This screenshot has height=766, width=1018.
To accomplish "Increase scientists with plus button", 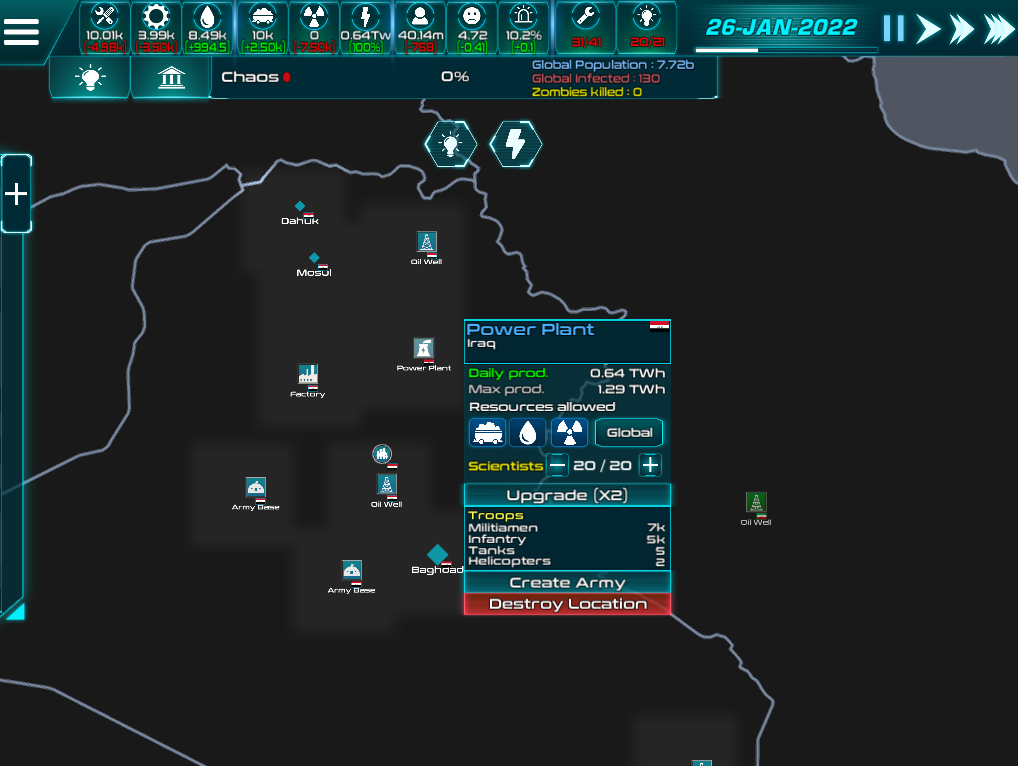I will [650, 465].
